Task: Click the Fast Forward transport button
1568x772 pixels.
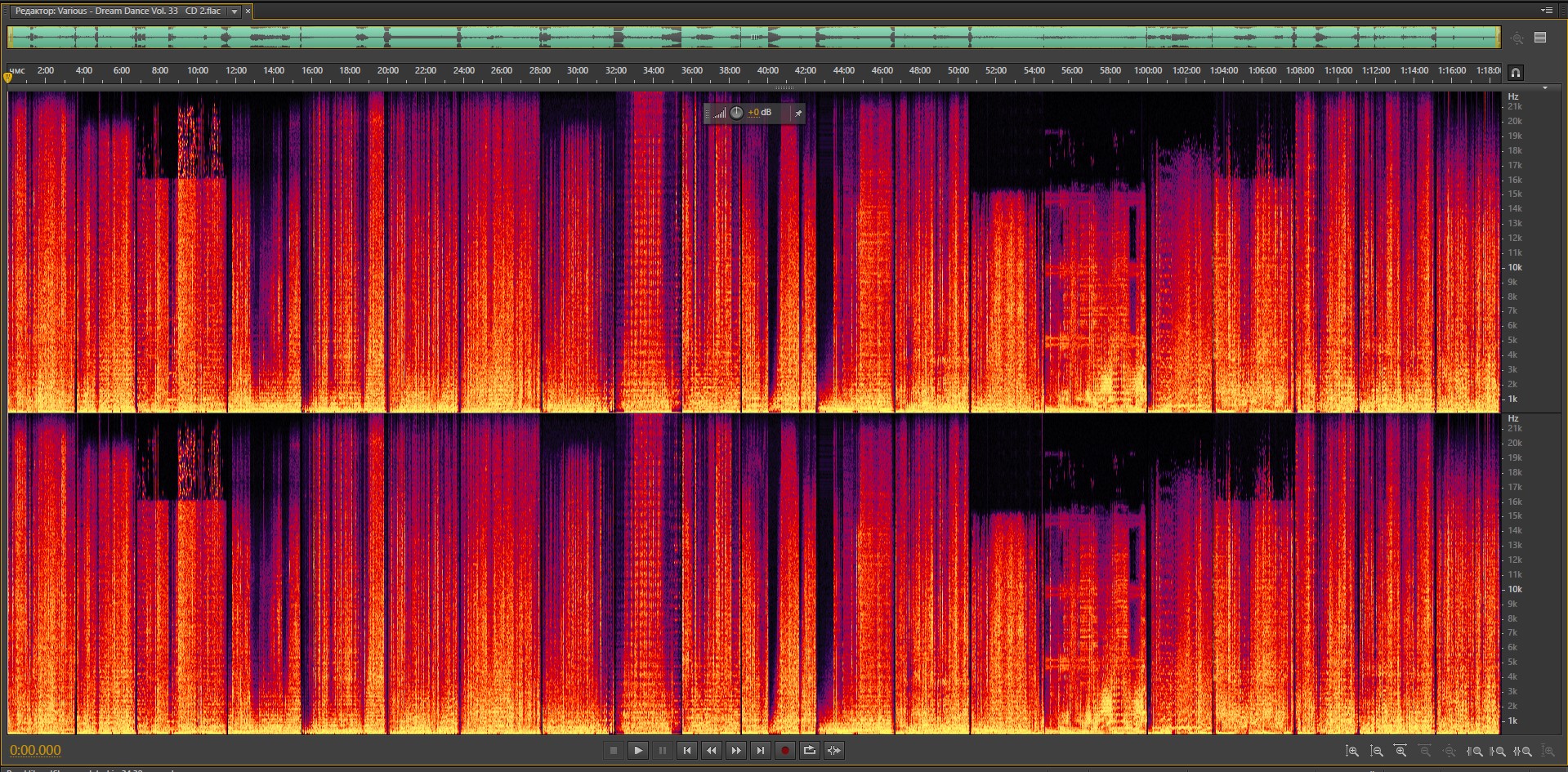Action: pos(736,750)
